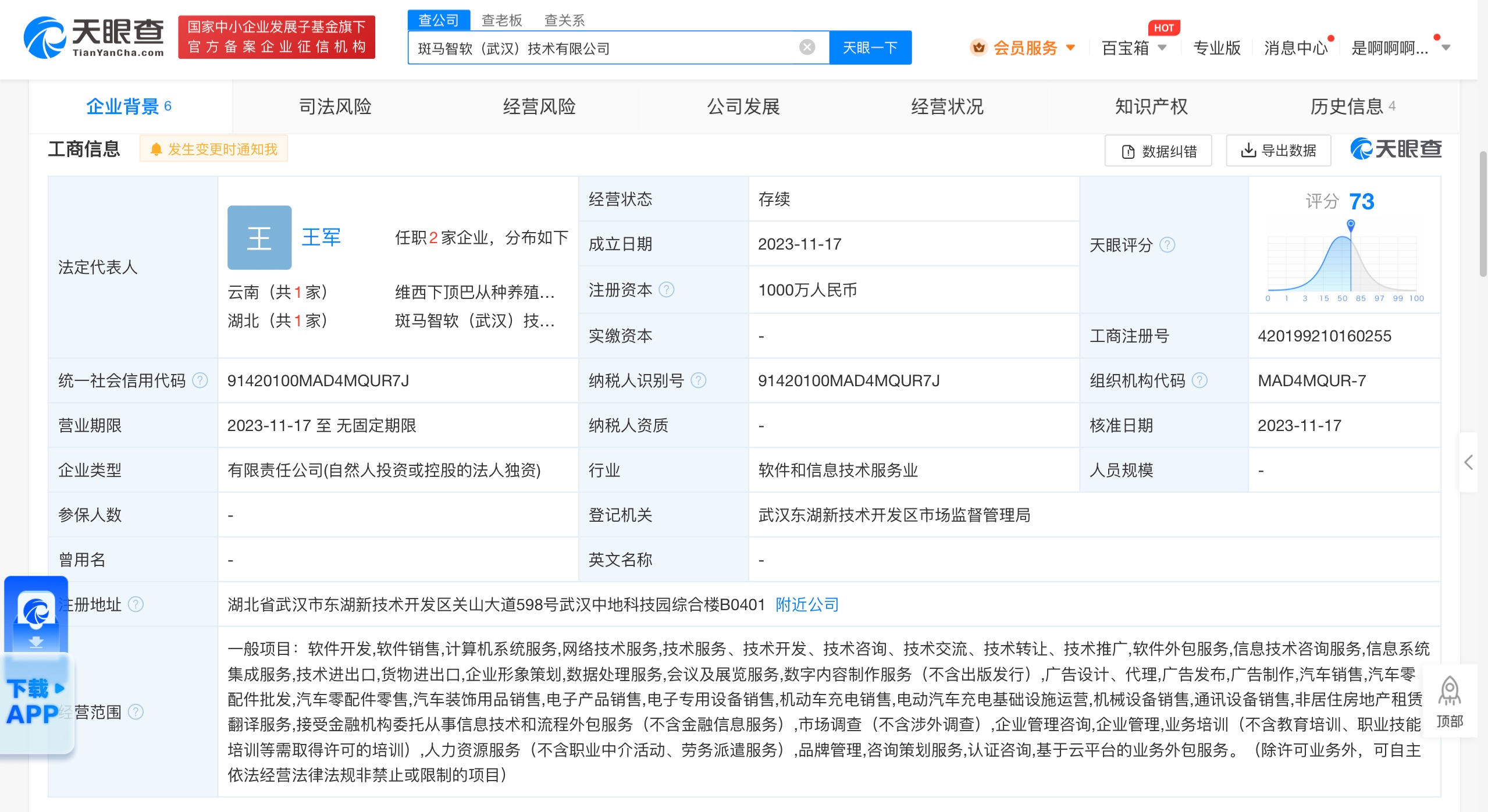Click the rocket 顶部 back-to-top icon
The height and width of the screenshot is (812, 1488).
[1450, 701]
